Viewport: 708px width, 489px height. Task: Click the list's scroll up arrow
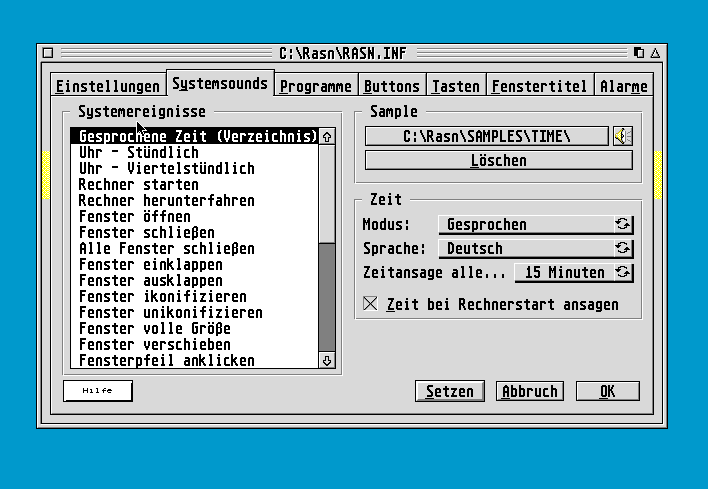(327, 137)
